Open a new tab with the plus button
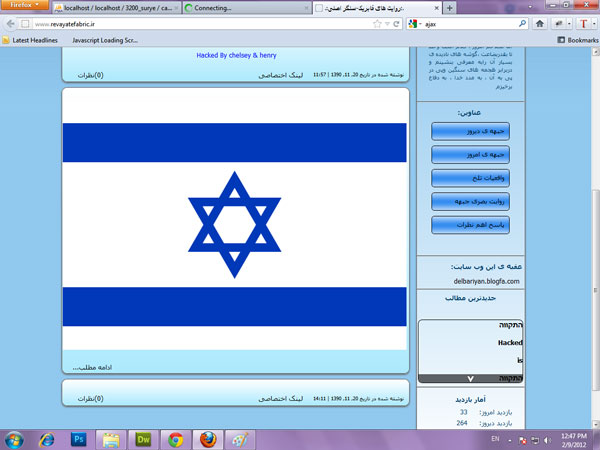This screenshot has width=600, height=450. click(x=450, y=8)
